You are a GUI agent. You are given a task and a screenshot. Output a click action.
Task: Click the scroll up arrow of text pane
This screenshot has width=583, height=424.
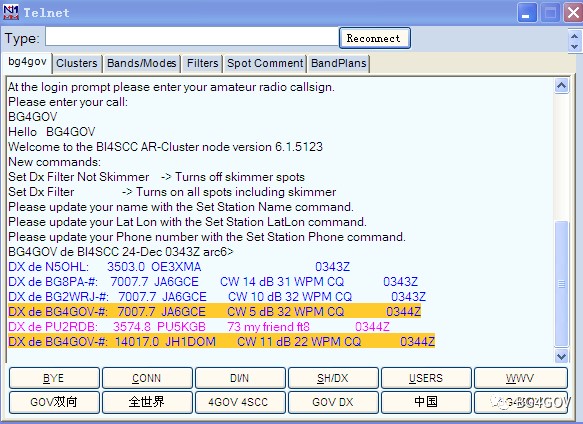(x=561, y=86)
